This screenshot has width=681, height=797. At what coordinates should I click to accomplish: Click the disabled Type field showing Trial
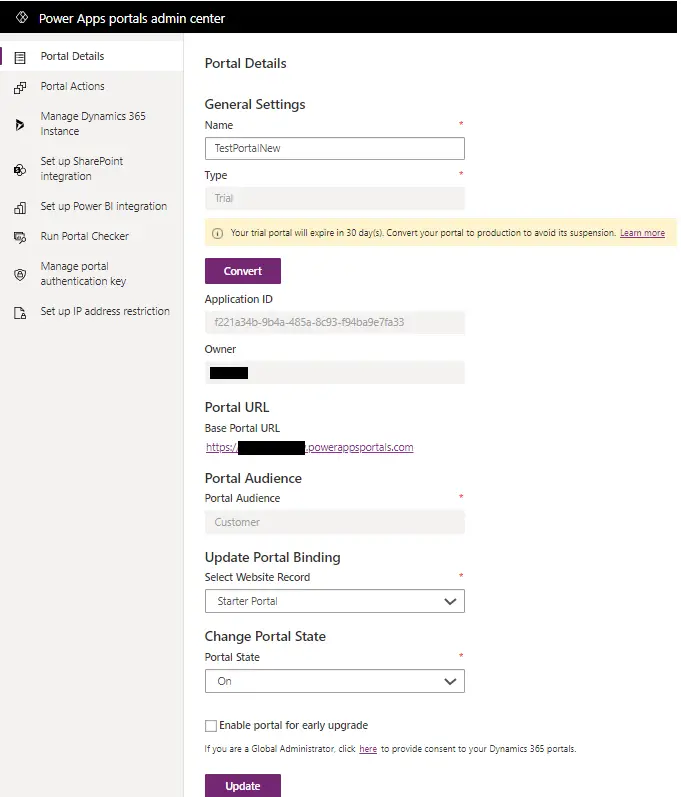(335, 198)
